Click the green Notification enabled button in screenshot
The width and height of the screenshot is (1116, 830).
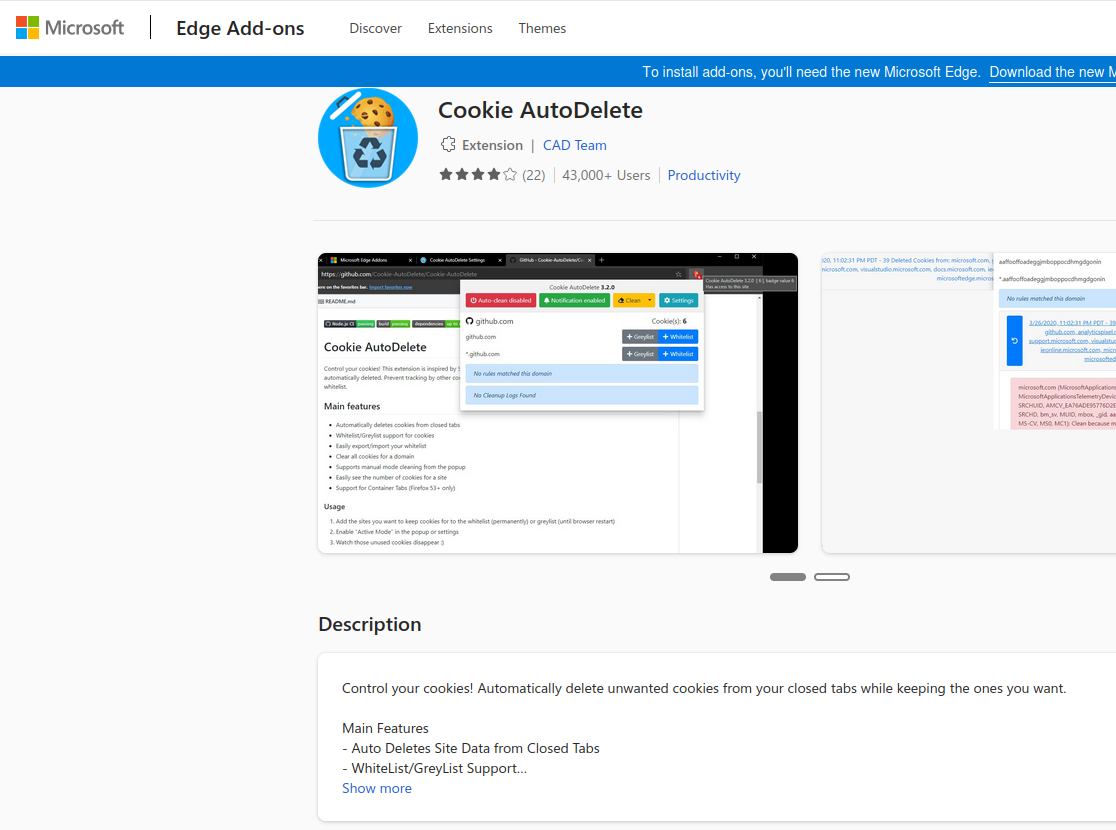click(574, 300)
